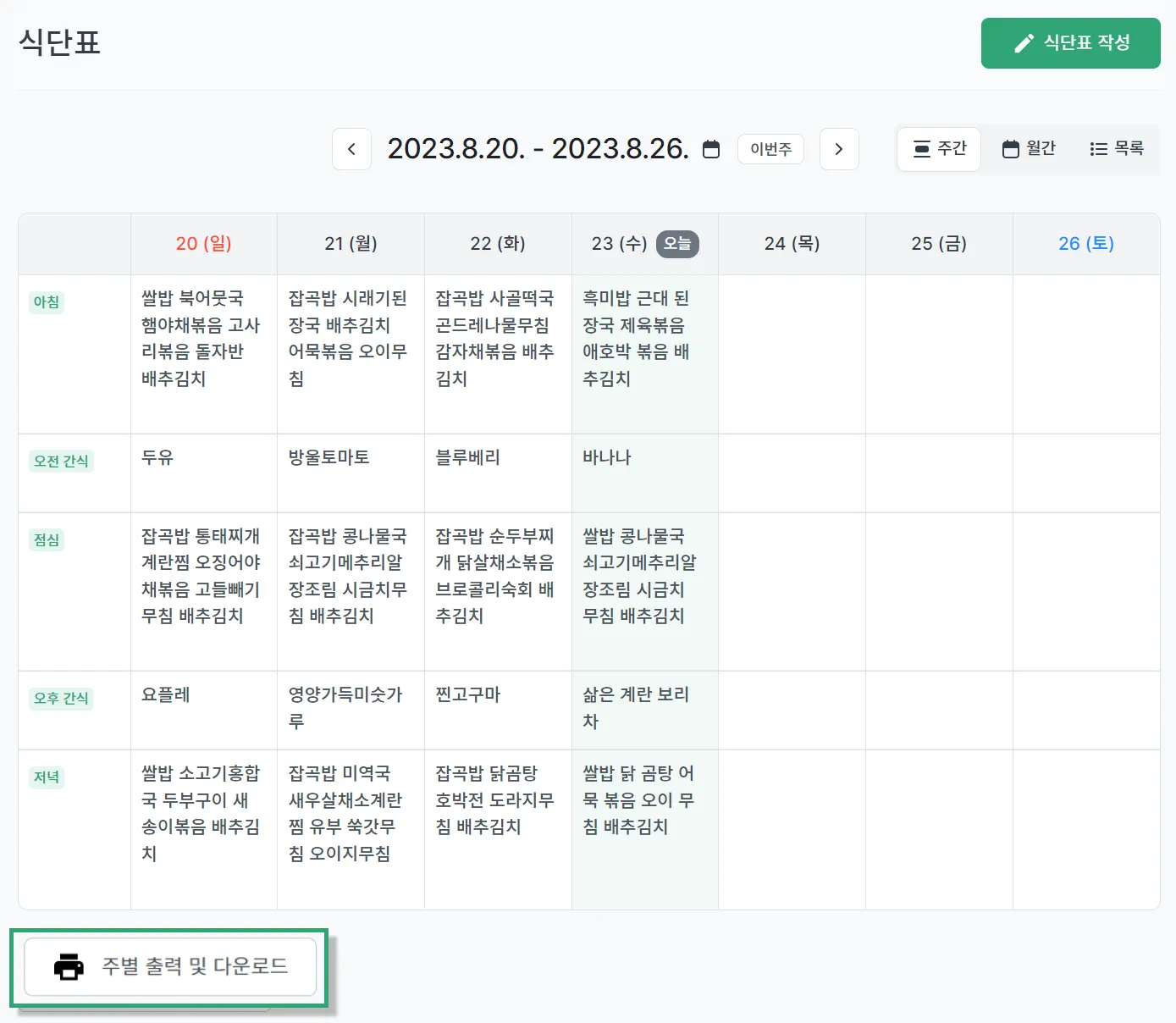
Task: Select the 20 (일) column header
Action: (203, 244)
